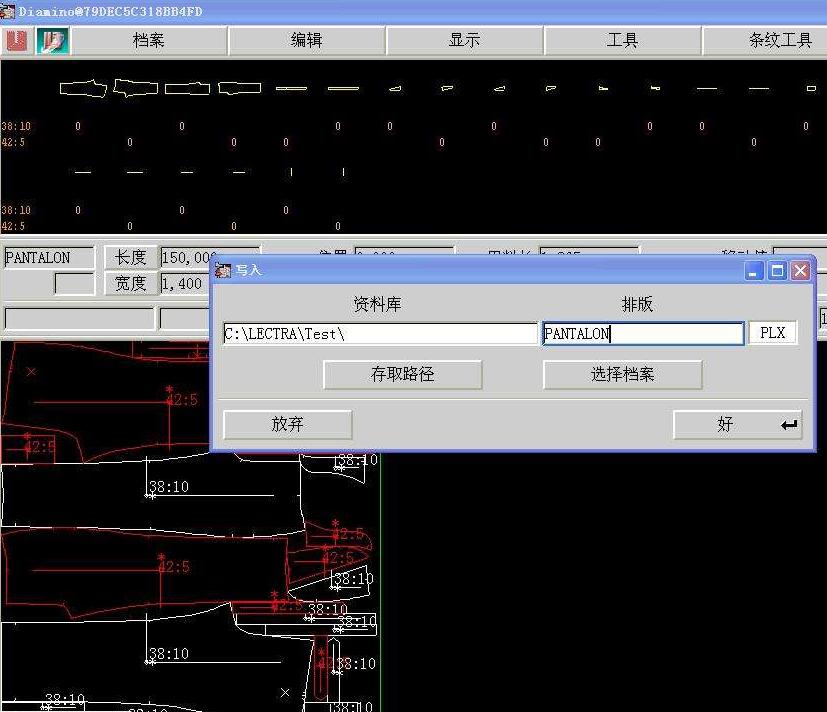This screenshot has width=827, height=712.
Task: Select the red marker tool icon top-left
Action: [x=16, y=40]
